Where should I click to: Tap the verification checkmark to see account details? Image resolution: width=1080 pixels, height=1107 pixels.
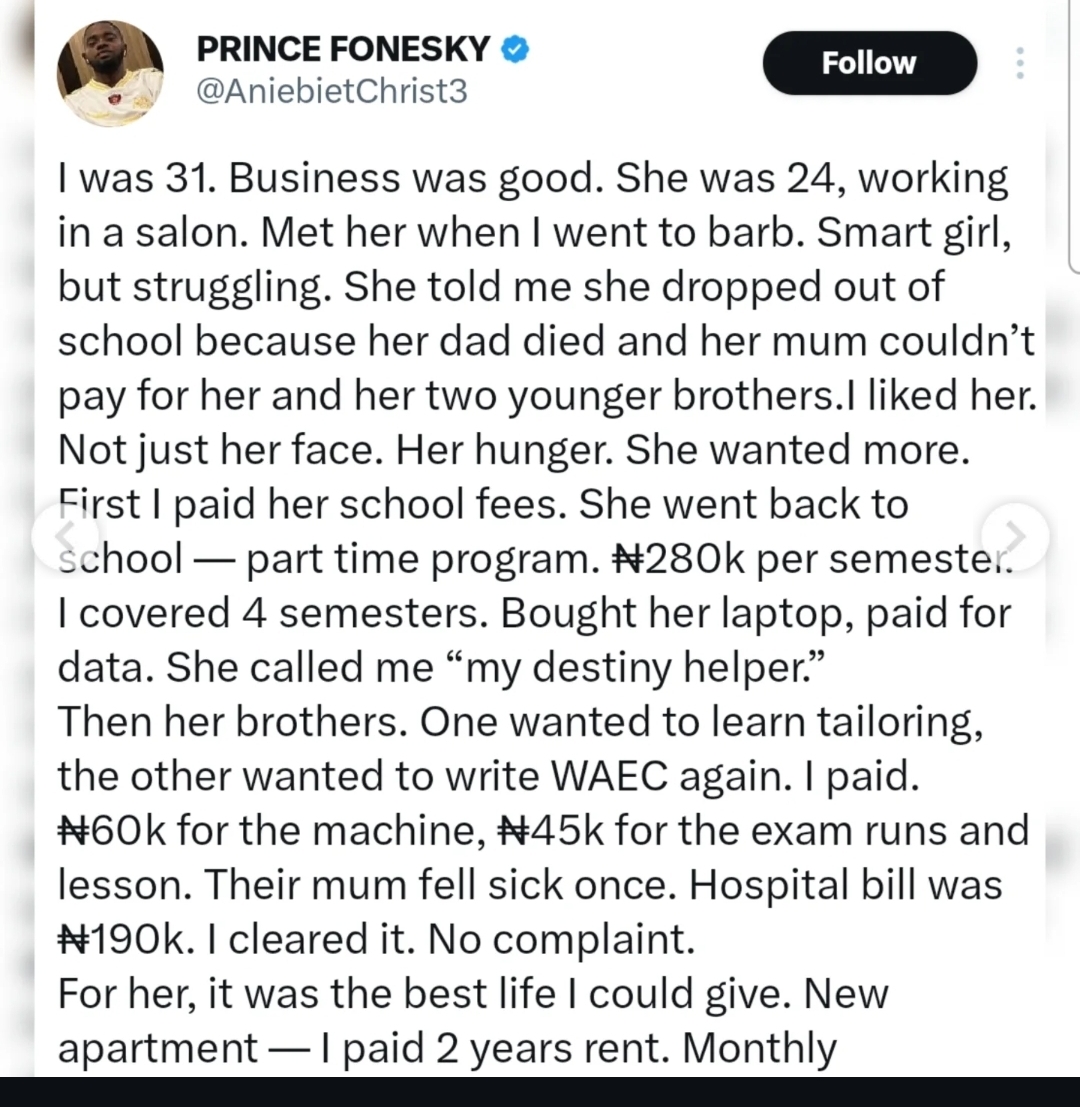pos(513,47)
